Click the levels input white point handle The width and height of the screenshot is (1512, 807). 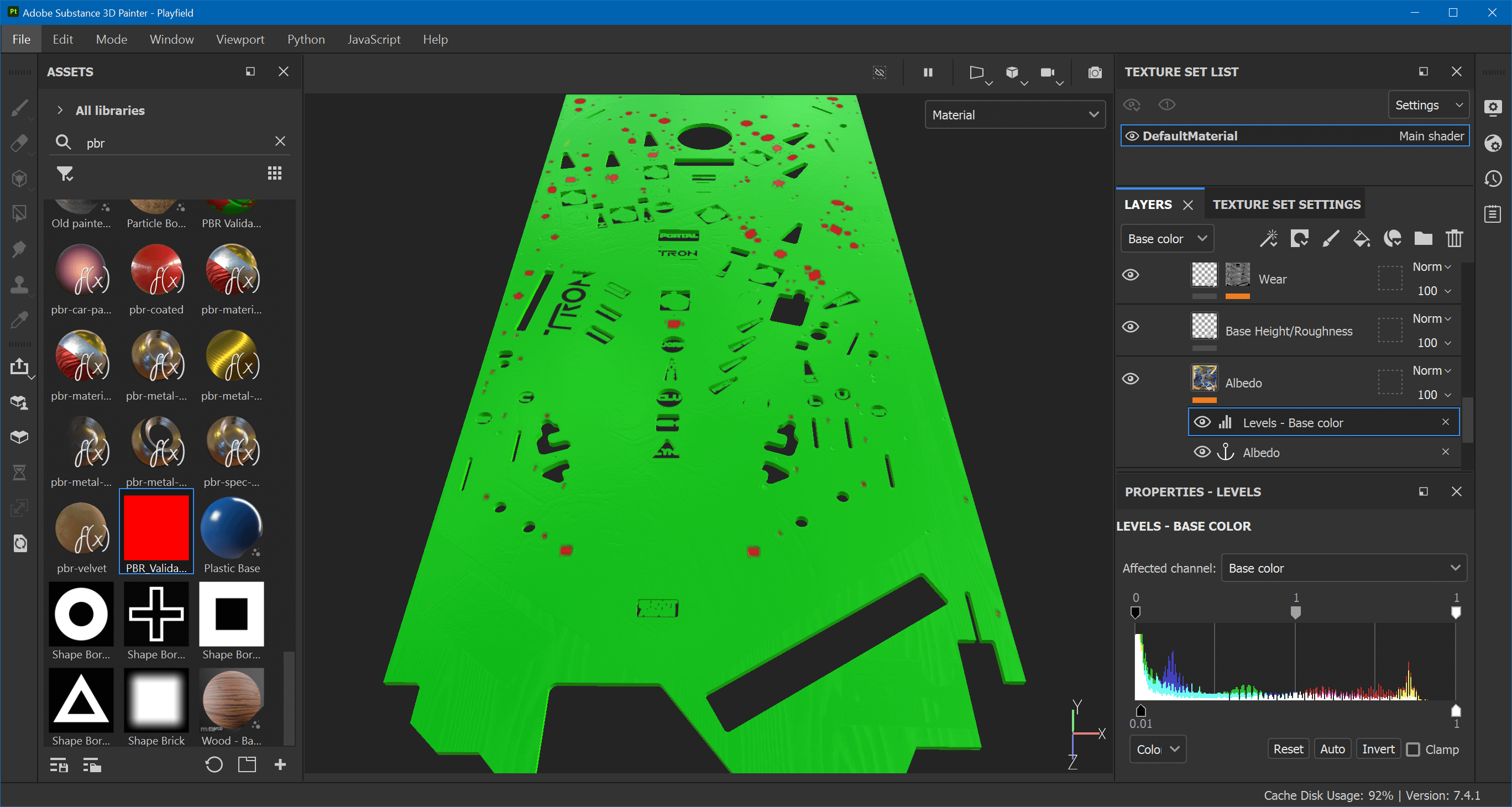(1456, 612)
